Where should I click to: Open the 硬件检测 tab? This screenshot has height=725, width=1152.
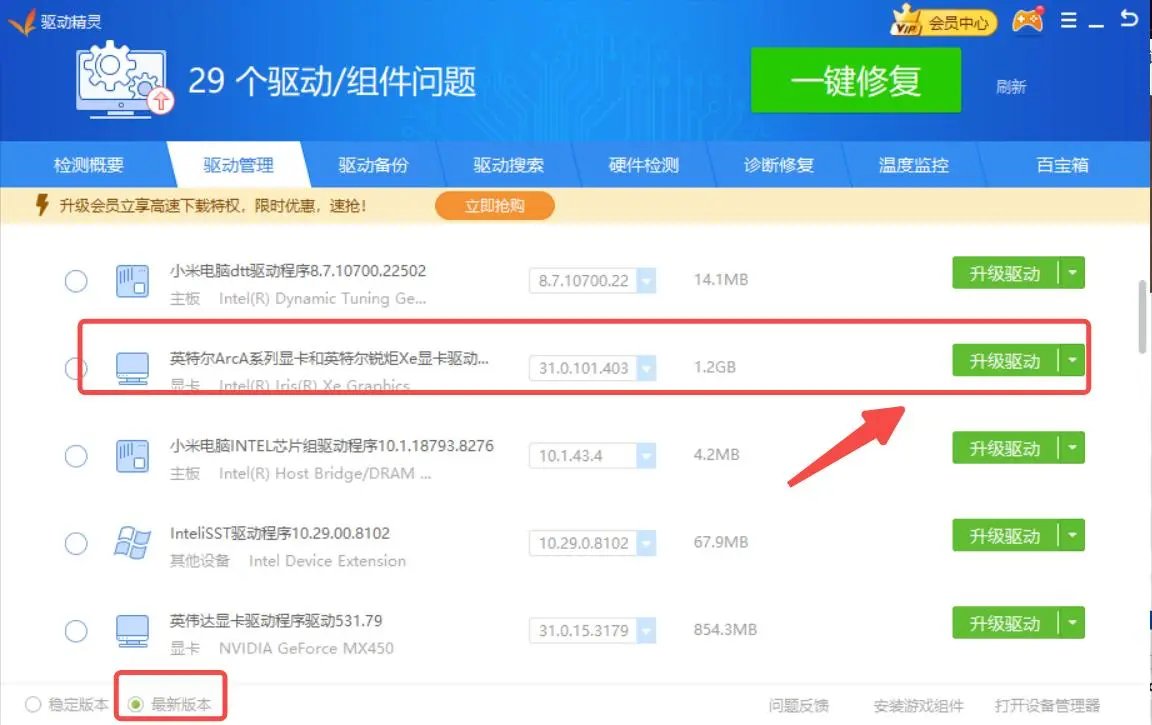click(x=643, y=165)
